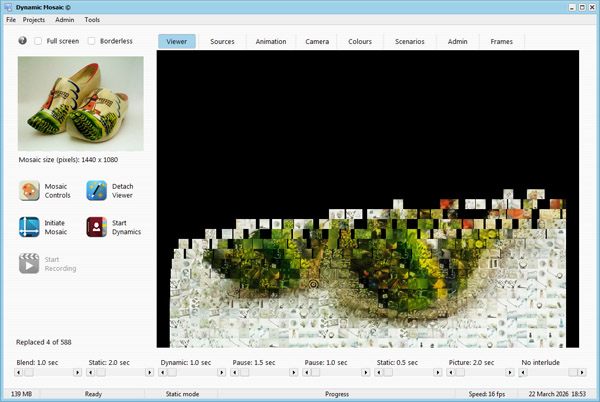Switch to the Sources tab
This screenshot has width=600, height=402.
222,41
